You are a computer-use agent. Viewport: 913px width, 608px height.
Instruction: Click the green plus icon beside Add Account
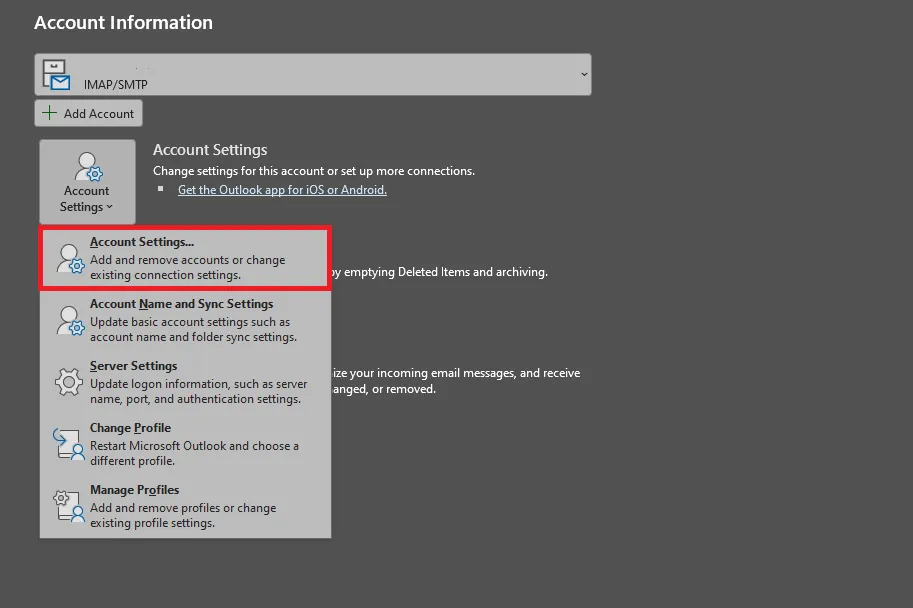pos(49,113)
